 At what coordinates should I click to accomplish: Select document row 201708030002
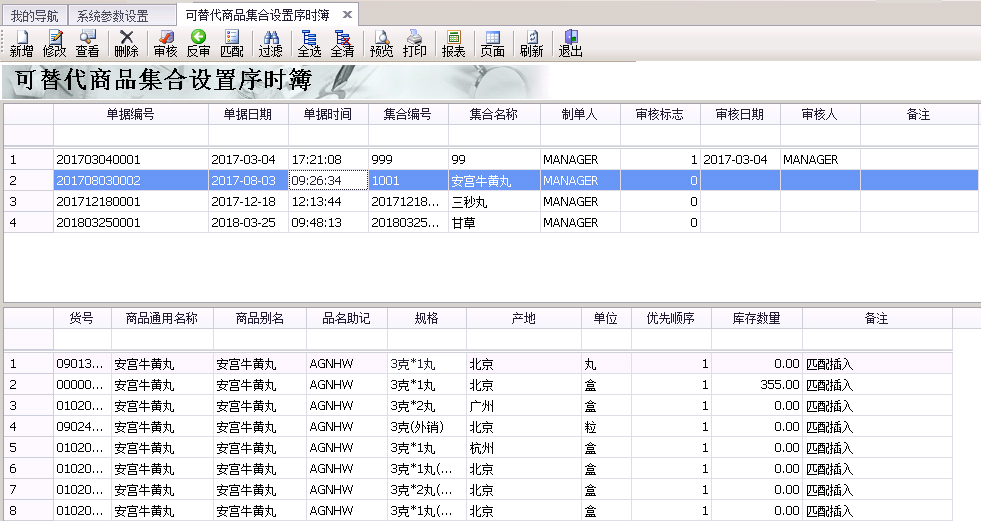click(x=490, y=181)
